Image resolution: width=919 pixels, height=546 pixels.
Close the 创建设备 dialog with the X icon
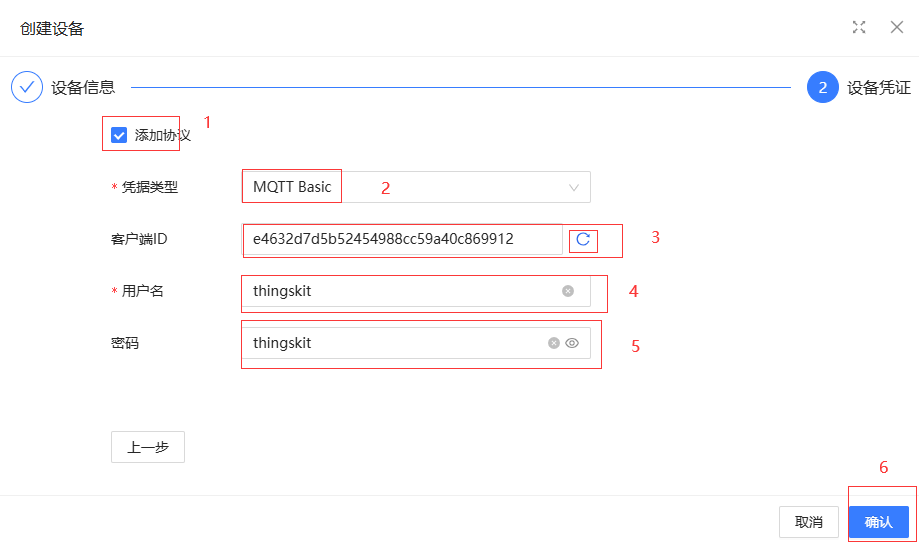(x=897, y=27)
